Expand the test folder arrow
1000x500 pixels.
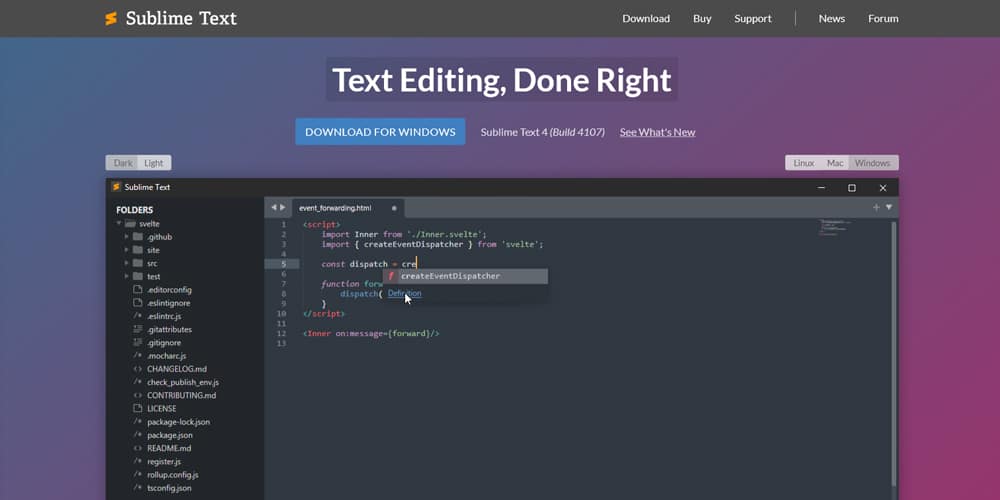(x=126, y=276)
